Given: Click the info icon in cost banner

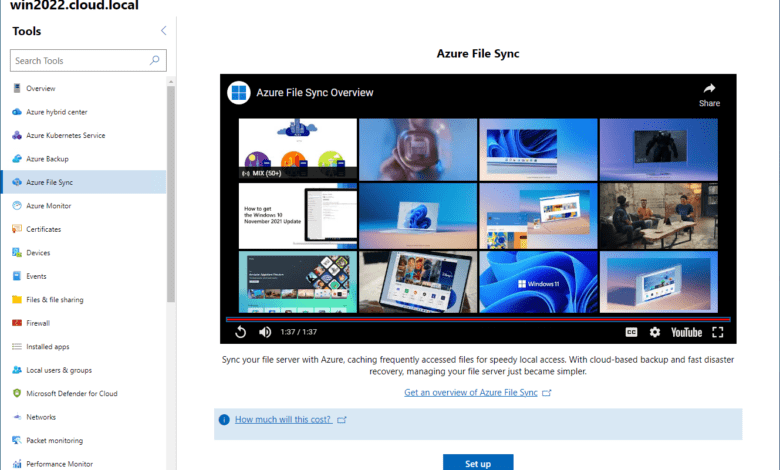Looking at the screenshot, I should 224,420.
